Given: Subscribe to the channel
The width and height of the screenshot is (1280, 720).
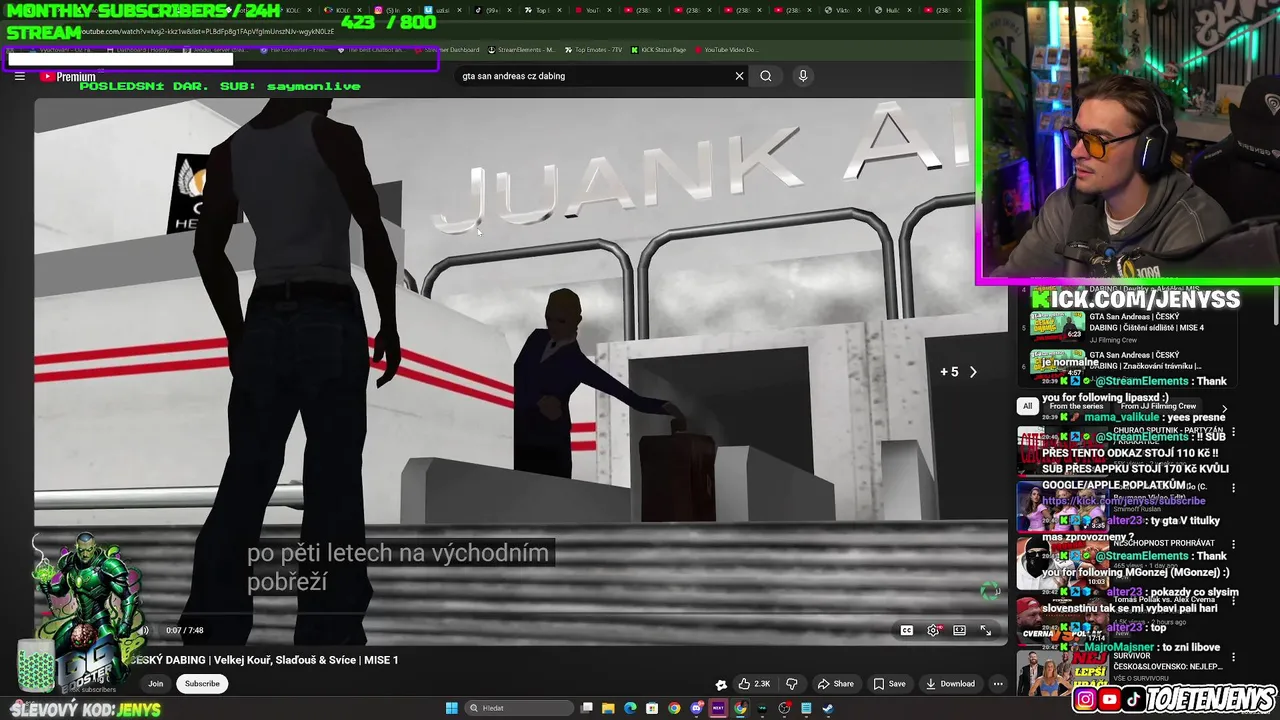Looking at the screenshot, I should point(202,684).
